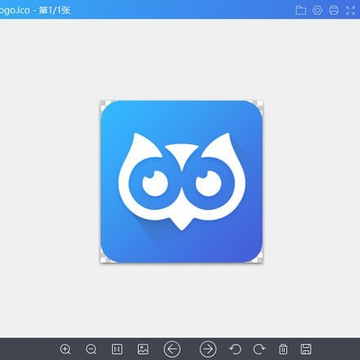Enter fullscreen with the four-arrows icon
This screenshot has width=360, height=360.
coord(350,10)
